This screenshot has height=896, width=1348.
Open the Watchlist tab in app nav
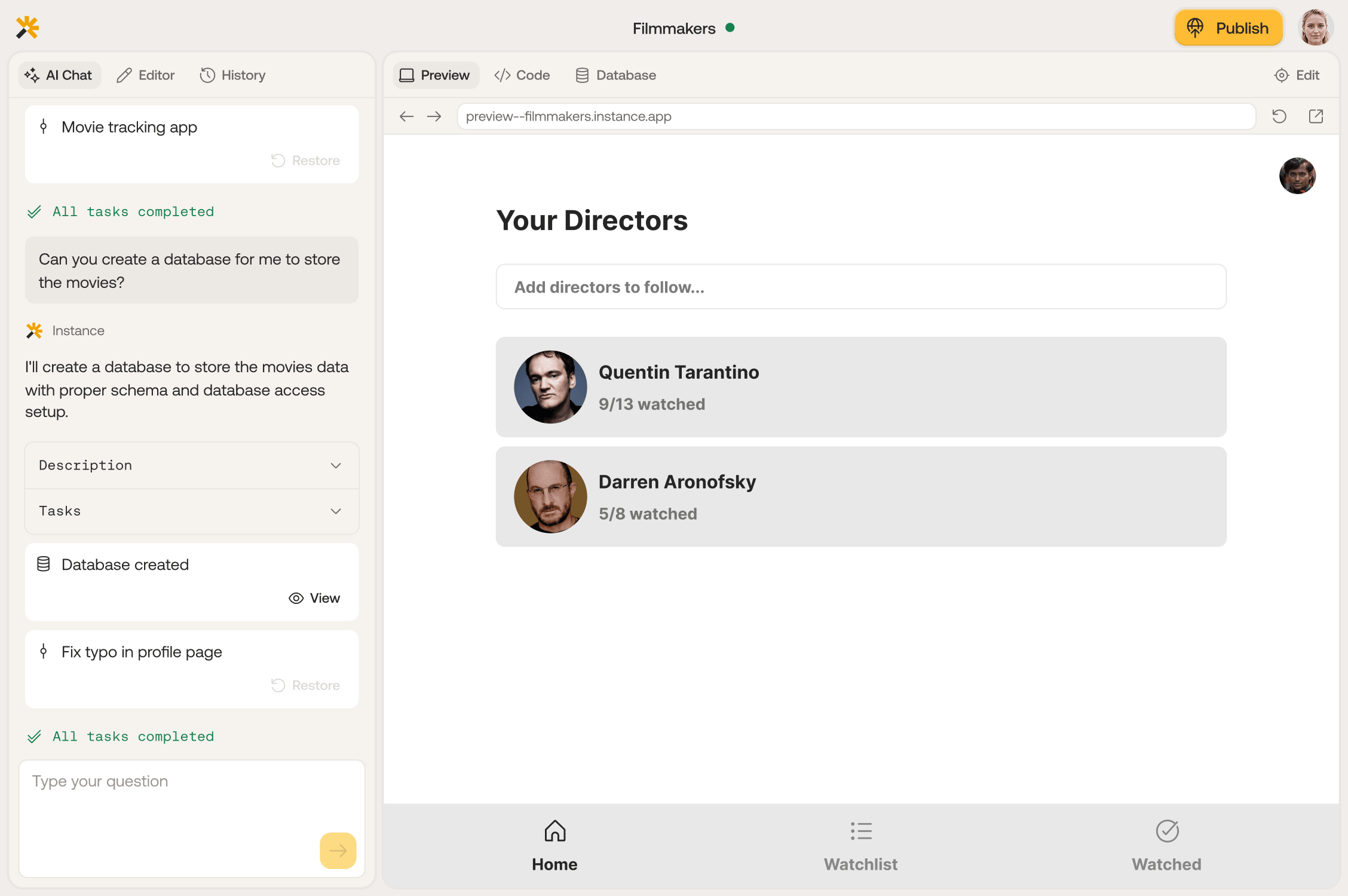click(861, 846)
